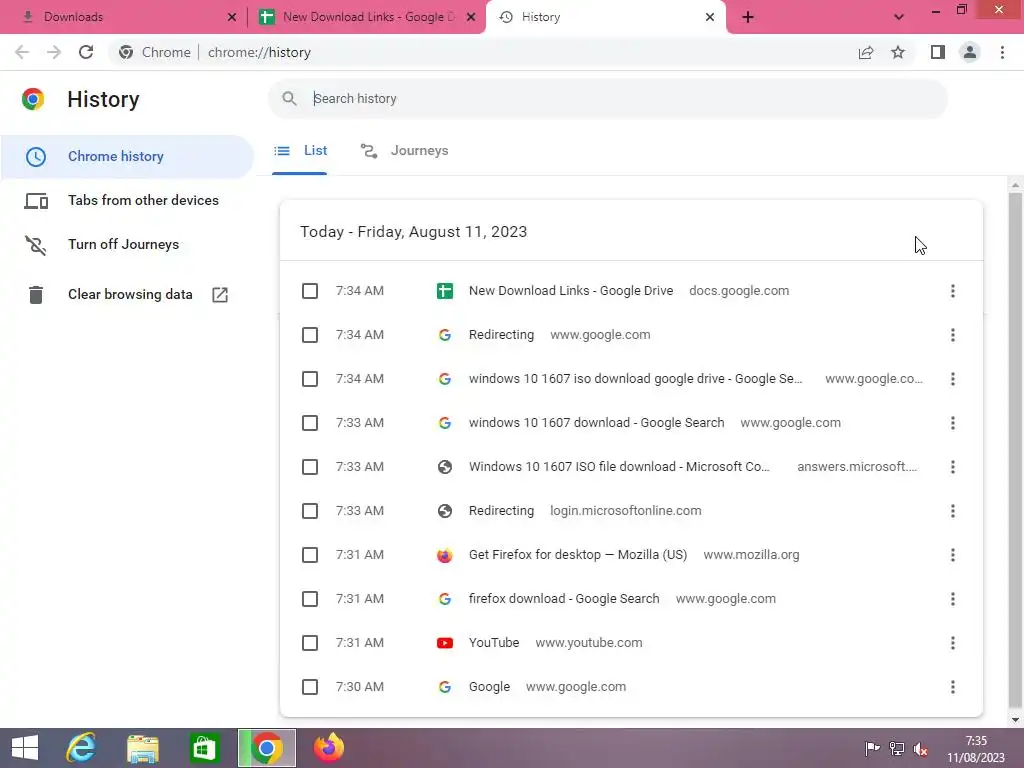Open the side panel icon

938,52
